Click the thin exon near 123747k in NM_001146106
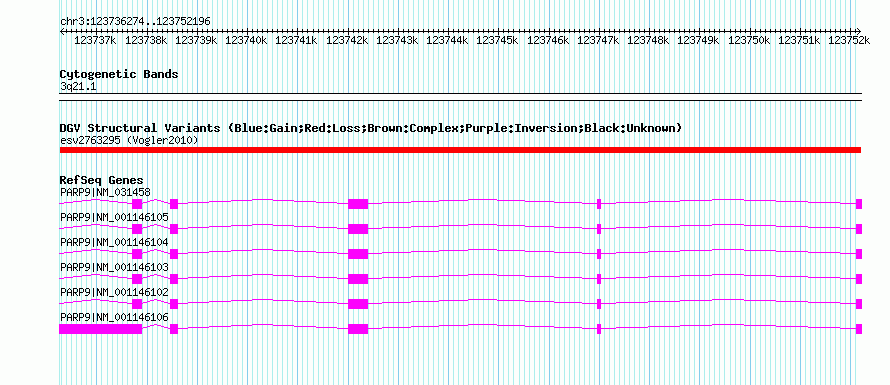Image resolution: width=890 pixels, height=385 pixels. click(x=599, y=329)
